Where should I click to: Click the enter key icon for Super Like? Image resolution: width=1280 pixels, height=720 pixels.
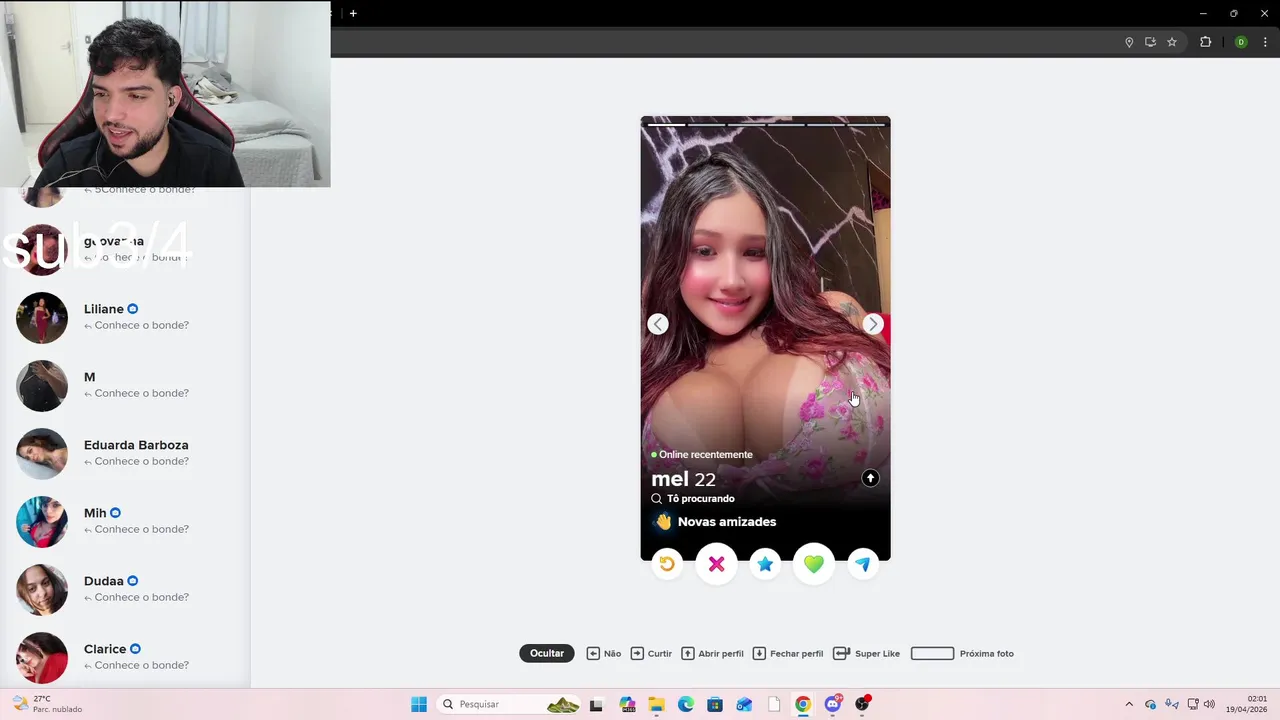(x=841, y=653)
